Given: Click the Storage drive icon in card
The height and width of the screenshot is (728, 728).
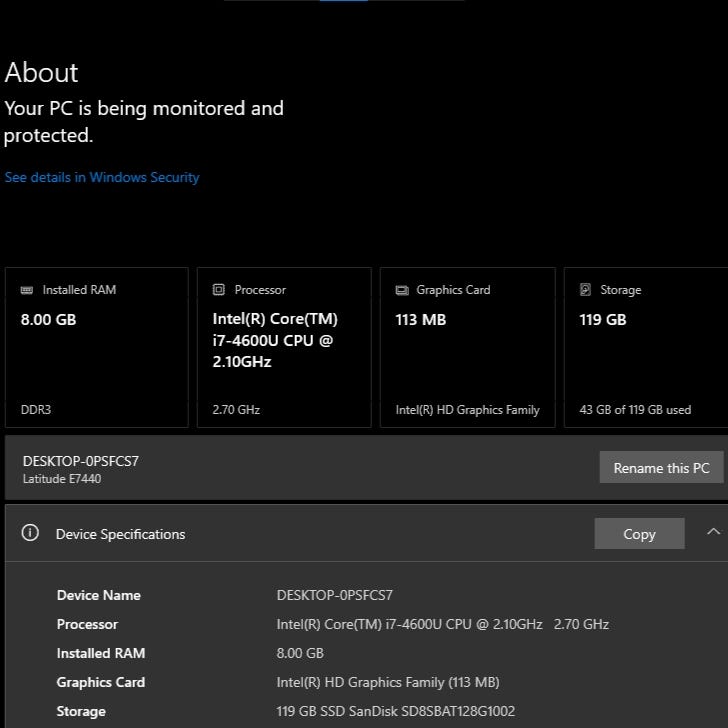Looking at the screenshot, I should 586,290.
